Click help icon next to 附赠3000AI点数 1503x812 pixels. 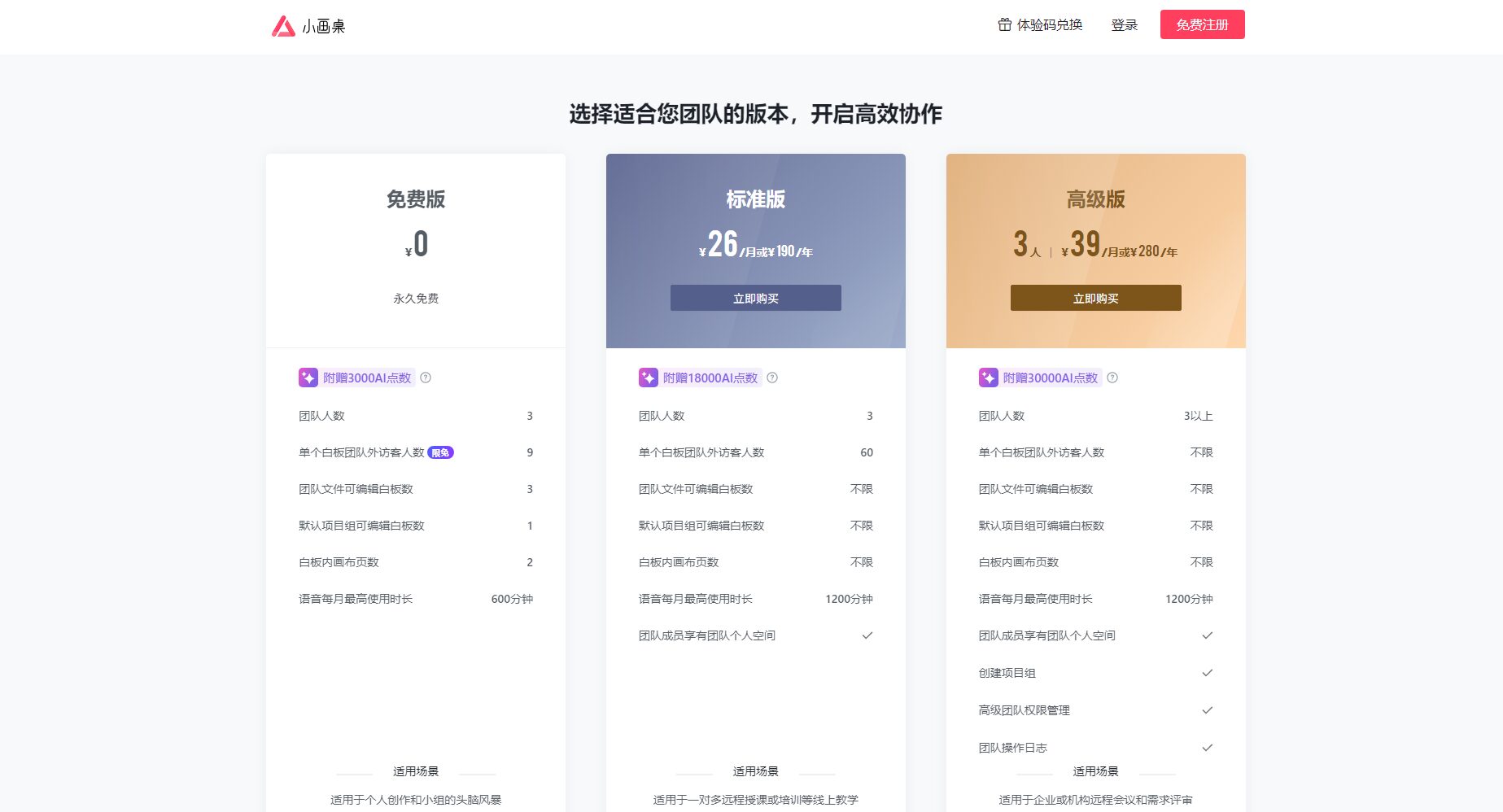pos(426,378)
